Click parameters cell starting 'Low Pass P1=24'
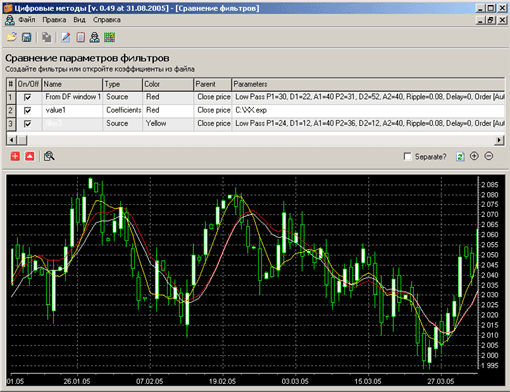510x392 pixels. point(368,124)
